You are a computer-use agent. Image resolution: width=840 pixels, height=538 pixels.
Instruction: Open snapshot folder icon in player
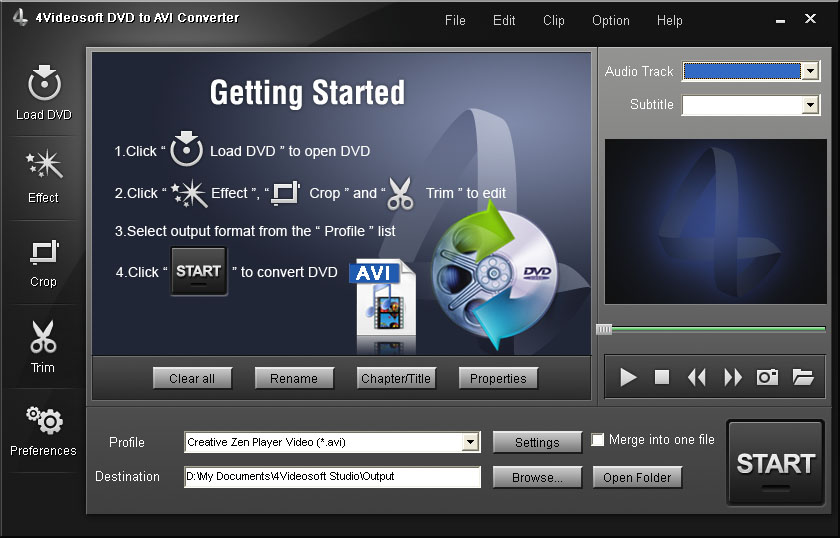[x=803, y=377]
